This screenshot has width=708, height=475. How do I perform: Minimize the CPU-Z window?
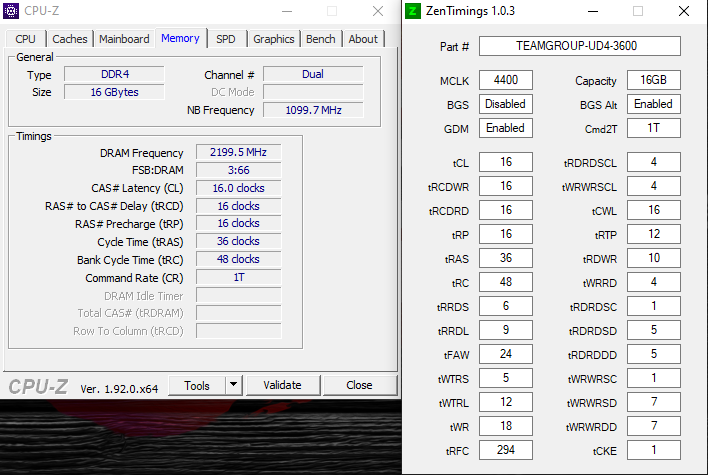coord(287,11)
